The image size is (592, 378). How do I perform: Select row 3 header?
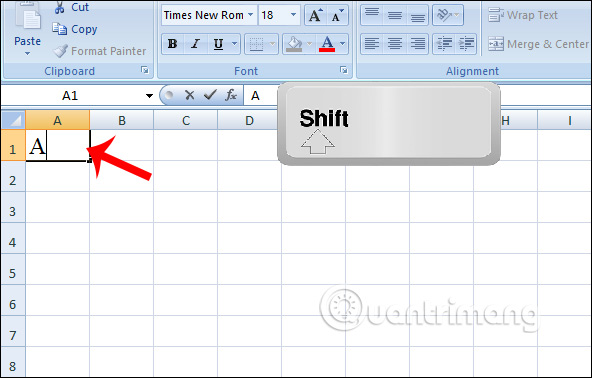pyautogui.click(x=13, y=207)
